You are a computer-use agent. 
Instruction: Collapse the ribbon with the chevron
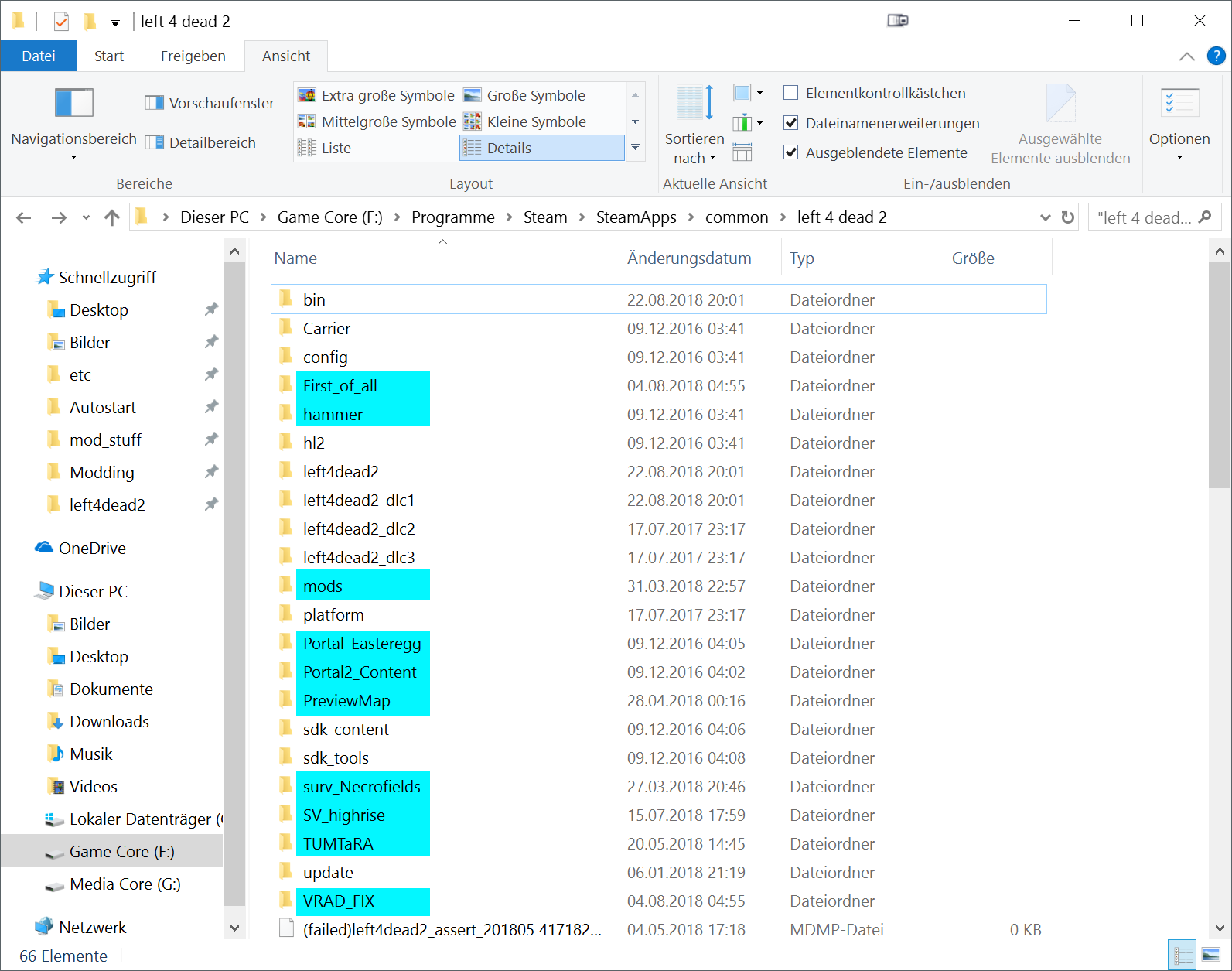(x=1186, y=56)
